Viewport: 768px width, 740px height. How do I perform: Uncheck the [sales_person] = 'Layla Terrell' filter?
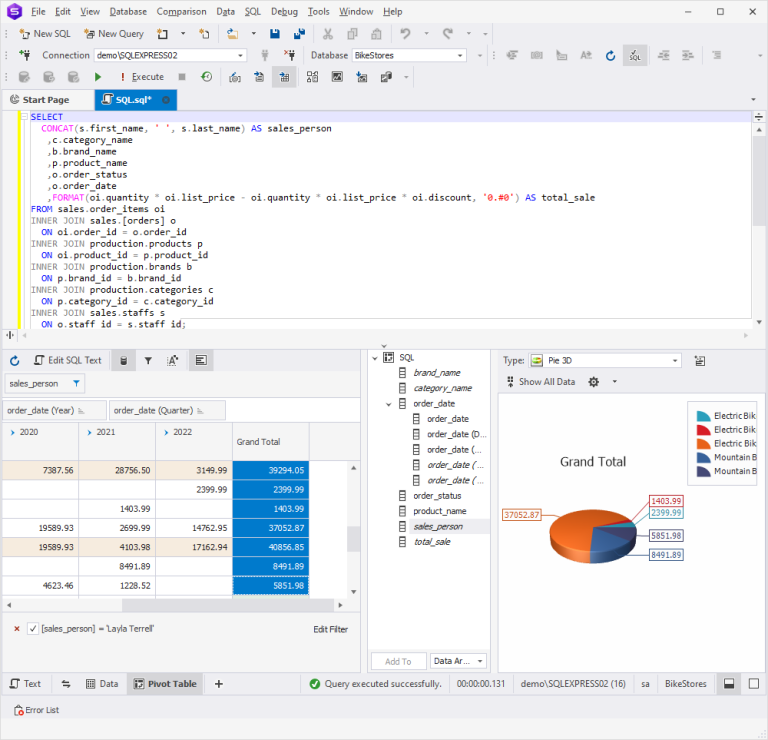(x=33, y=629)
